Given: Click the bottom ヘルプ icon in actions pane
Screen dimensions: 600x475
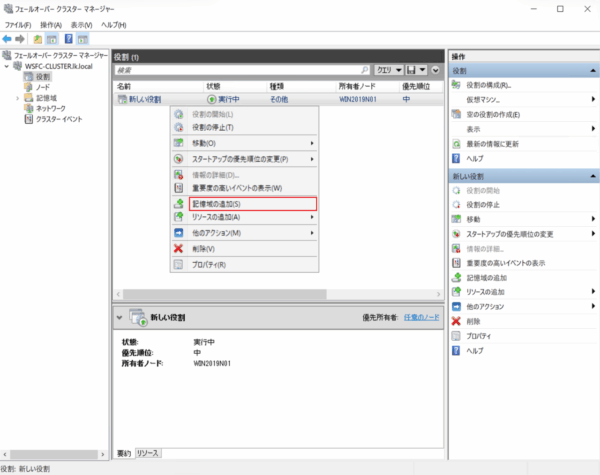Looking at the screenshot, I should coord(456,350).
